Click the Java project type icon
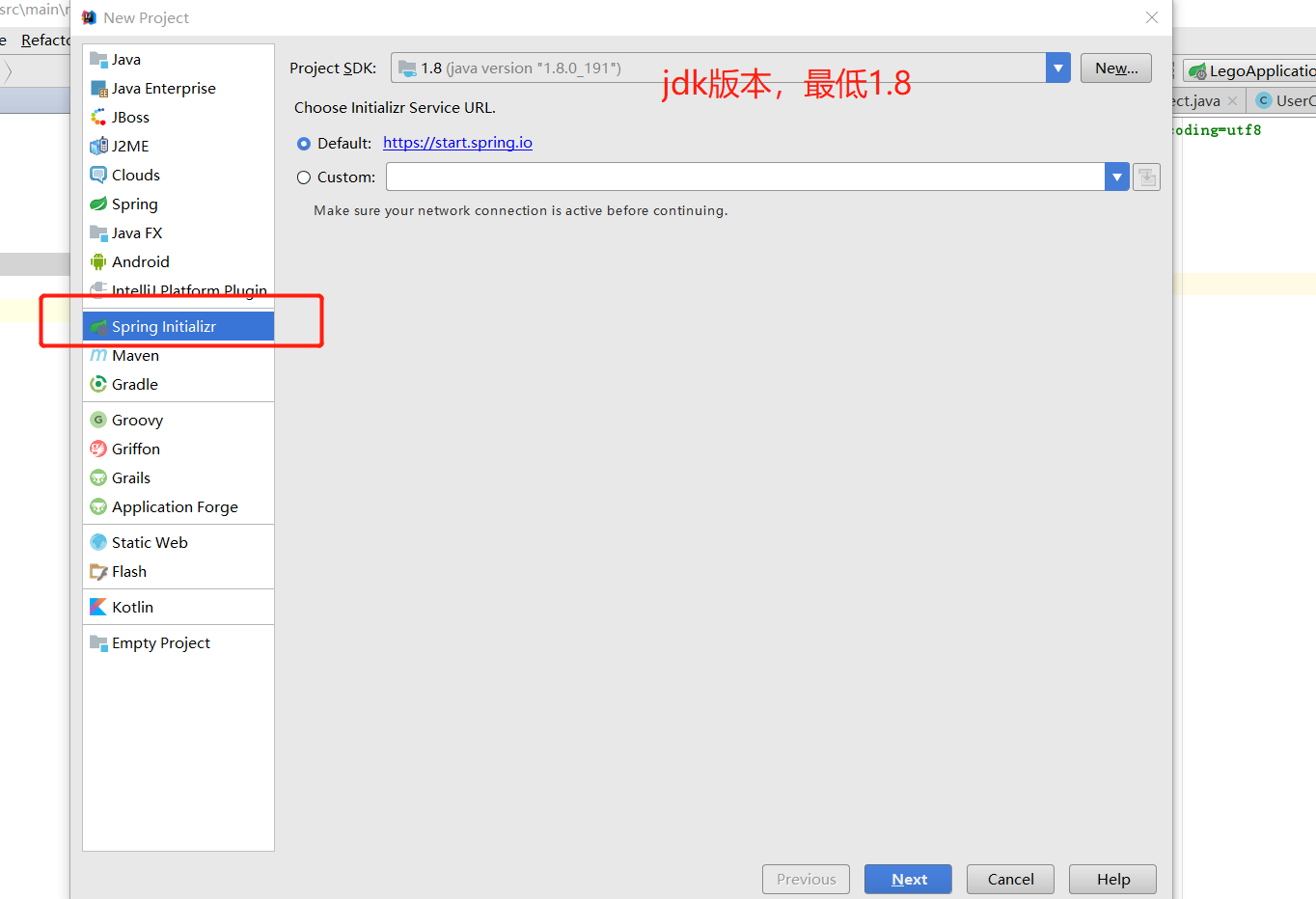Screen dimensions: 1316x899 98,60
